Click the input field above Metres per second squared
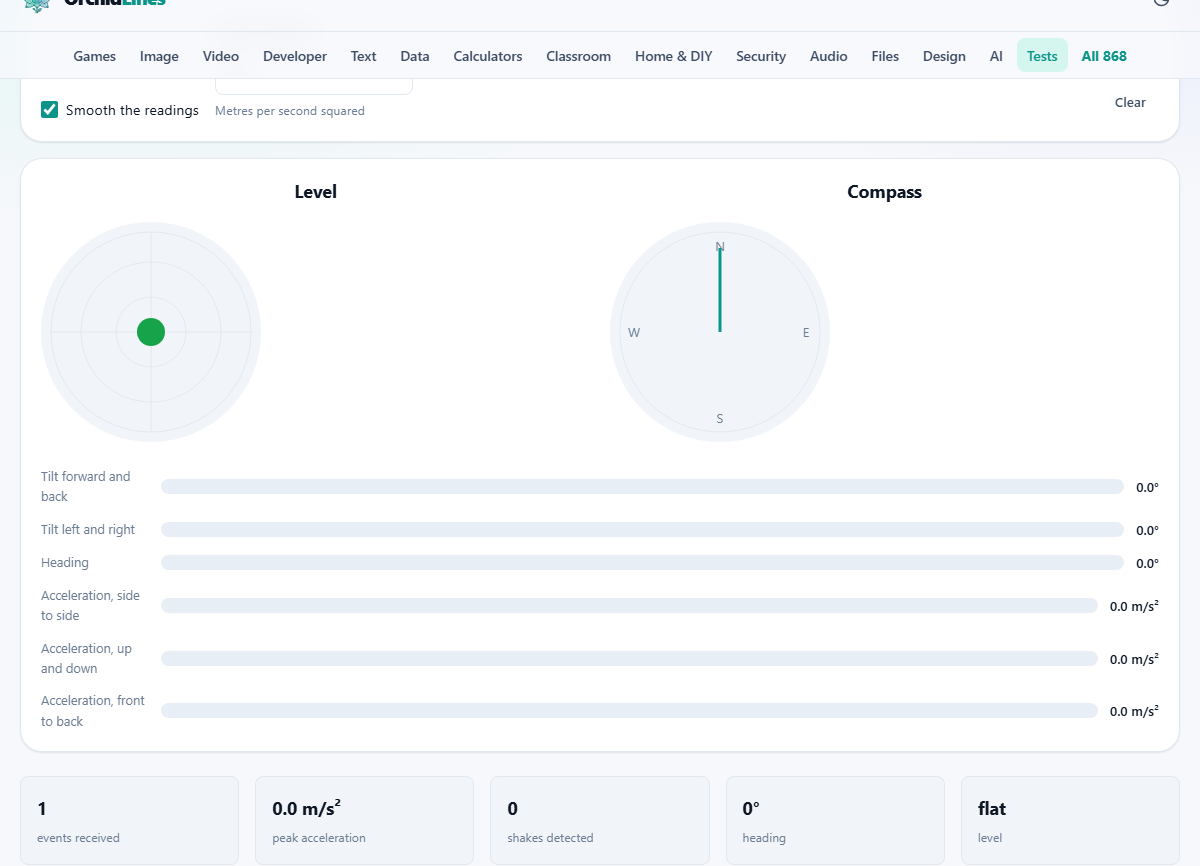This screenshot has height=866, width=1200. 314,86
